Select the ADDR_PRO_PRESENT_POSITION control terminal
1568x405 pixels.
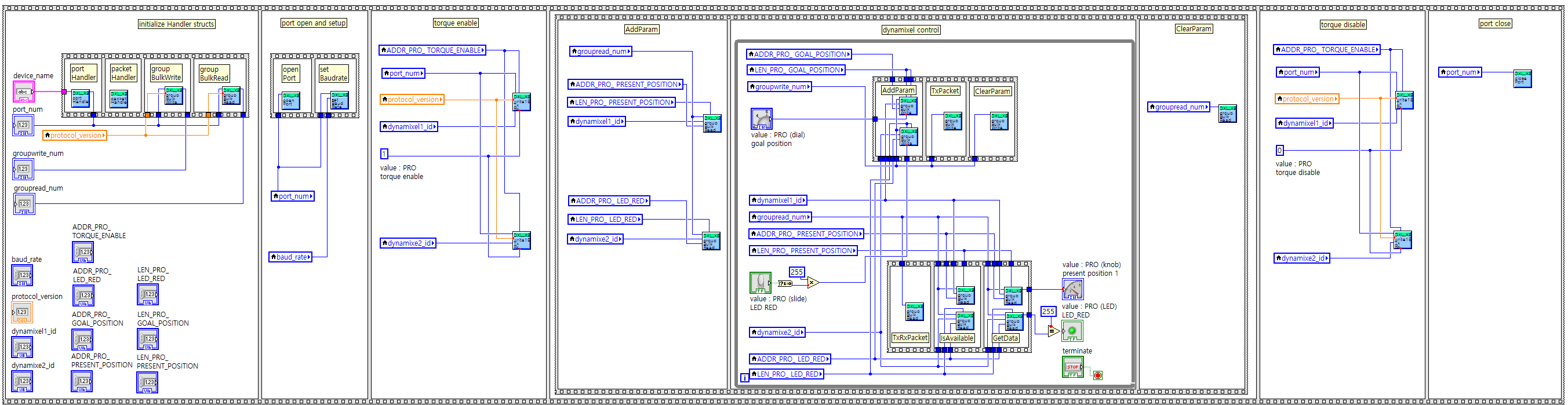(x=82, y=381)
